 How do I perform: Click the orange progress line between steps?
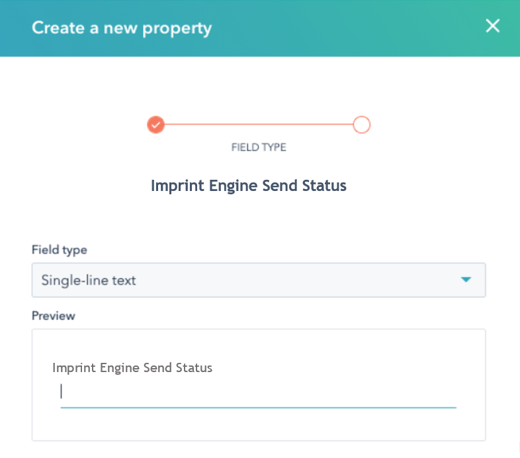[x=259, y=124]
